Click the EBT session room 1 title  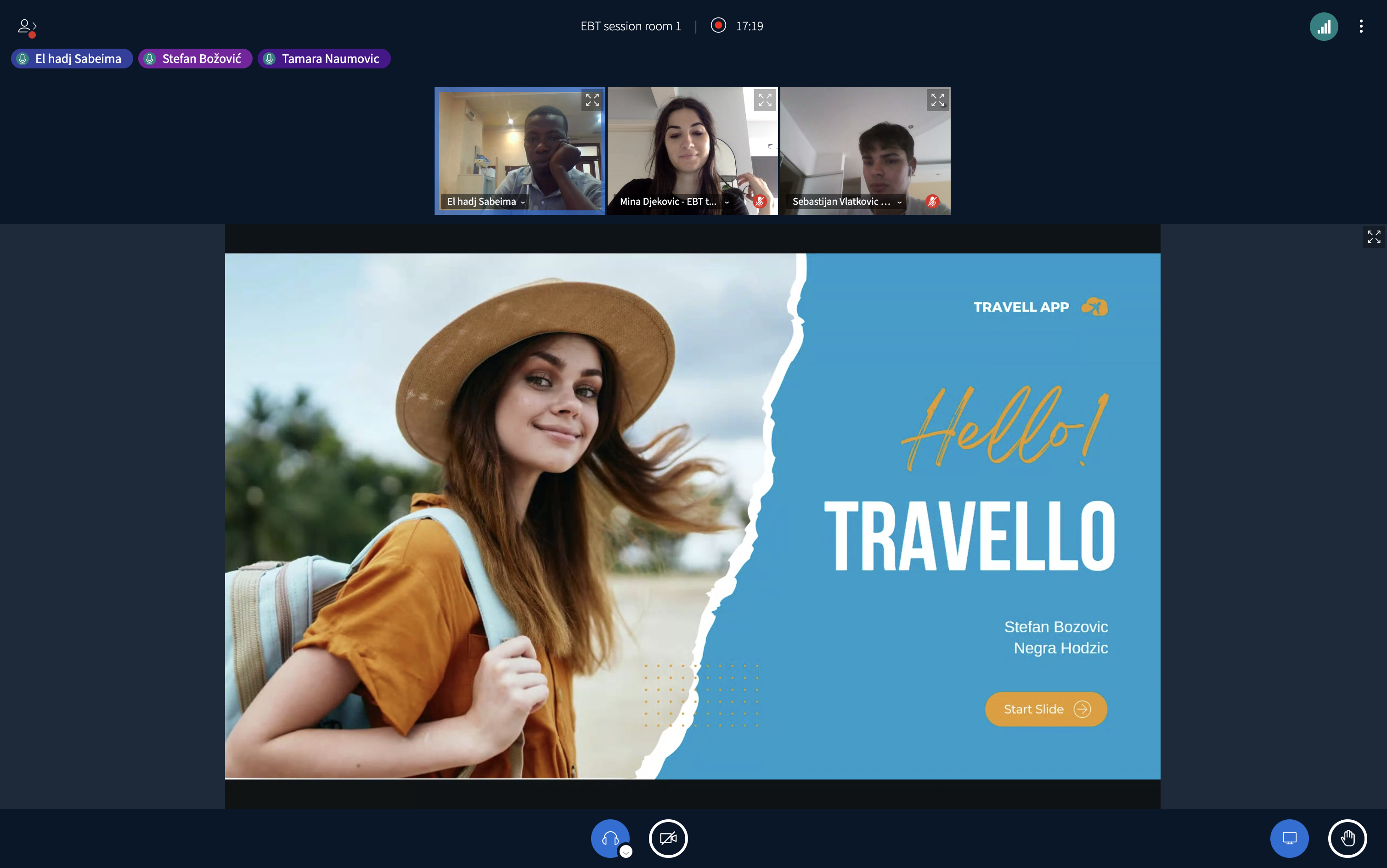tap(630, 27)
